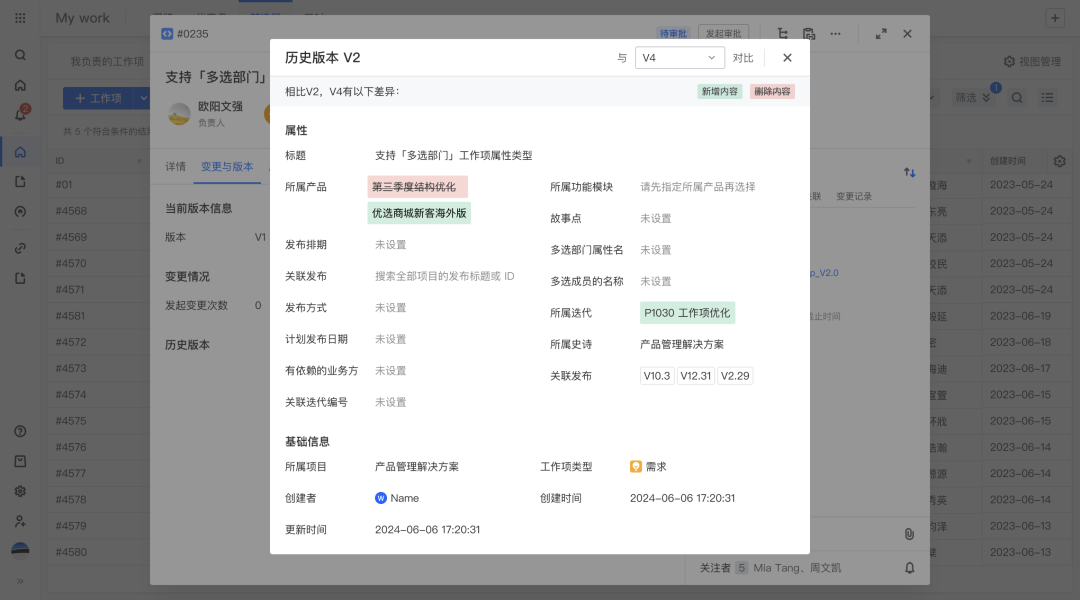Toggle the follow bell icon next to 关注者
Screen dimensions: 1080x600
pos(910,567)
